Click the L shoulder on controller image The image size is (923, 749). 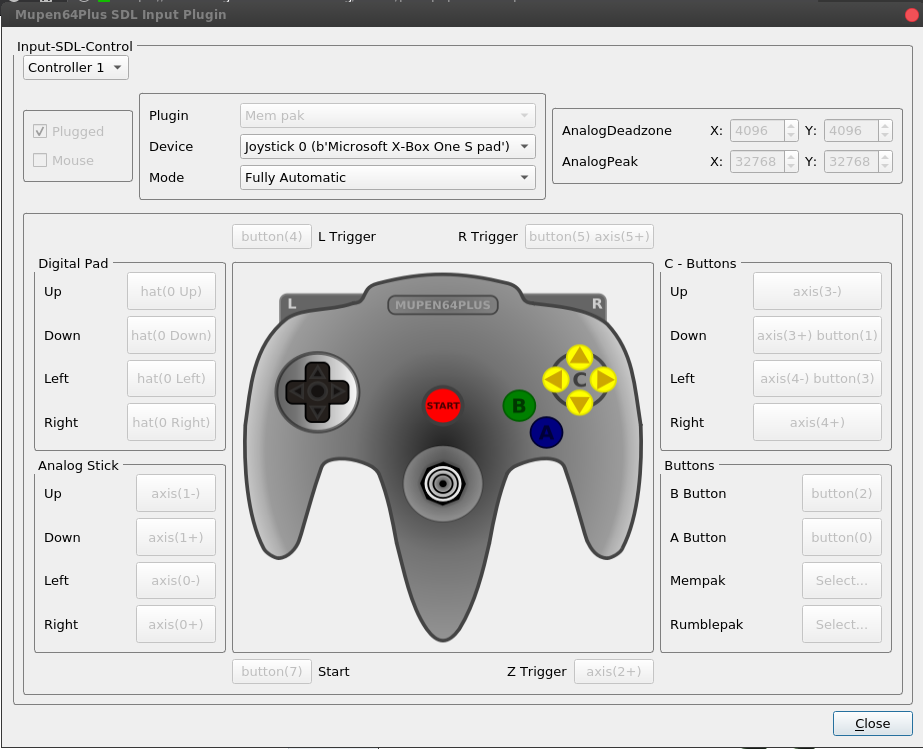[292, 304]
